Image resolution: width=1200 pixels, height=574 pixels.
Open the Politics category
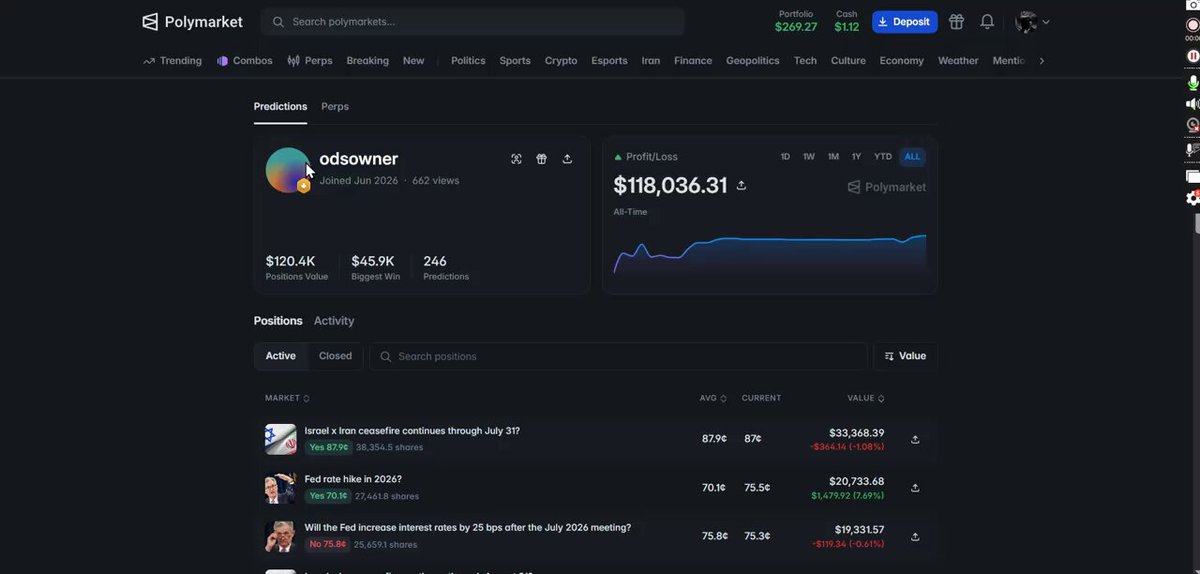pos(468,61)
